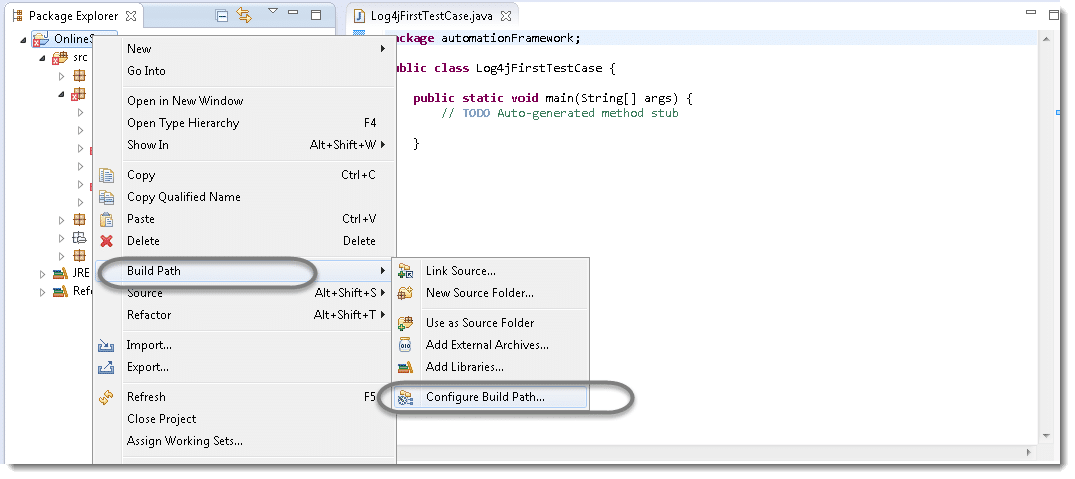
Task: Click the New Source Folder icon
Action: (406, 293)
